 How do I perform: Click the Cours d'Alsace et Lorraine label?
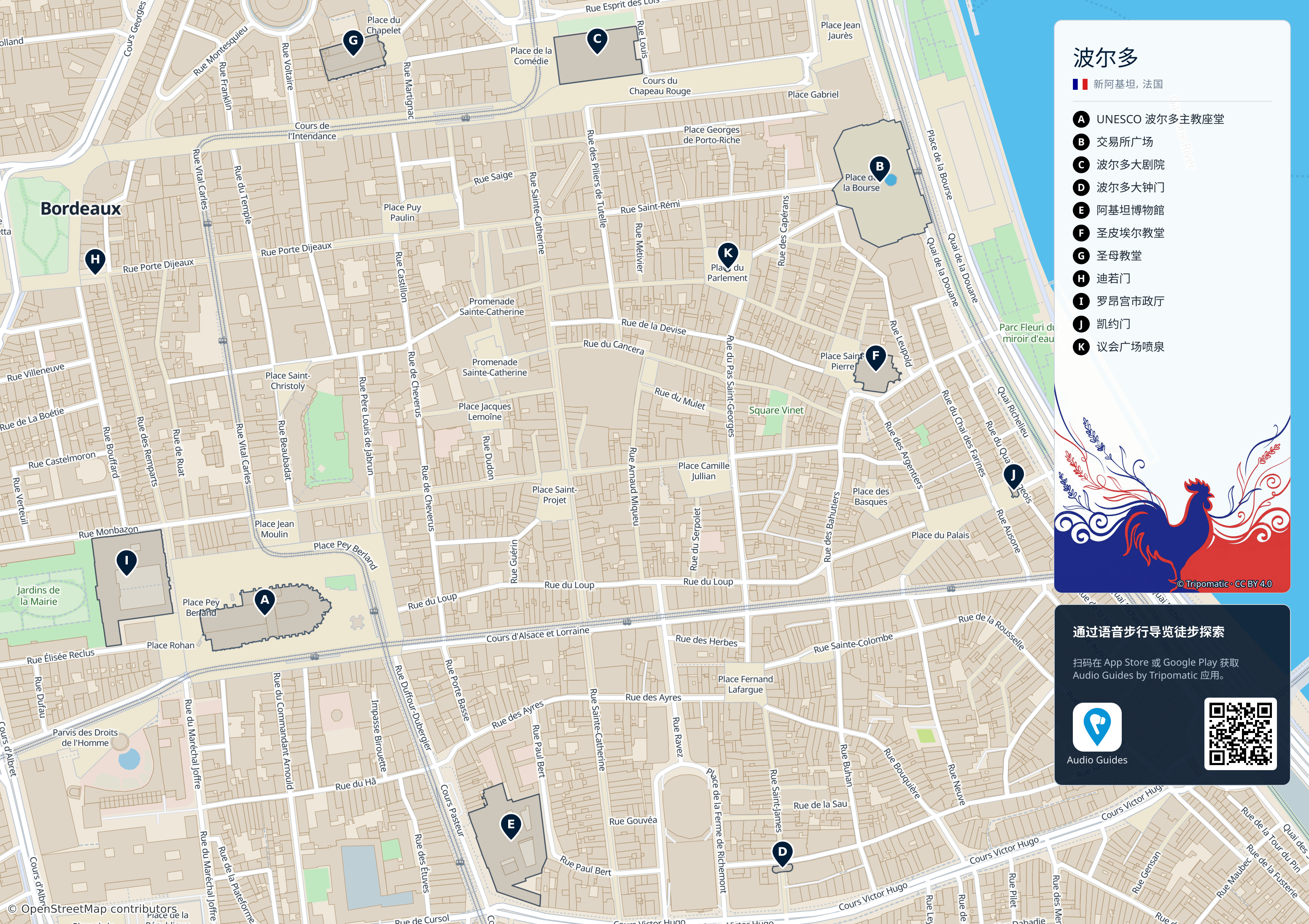click(x=538, y=634)
